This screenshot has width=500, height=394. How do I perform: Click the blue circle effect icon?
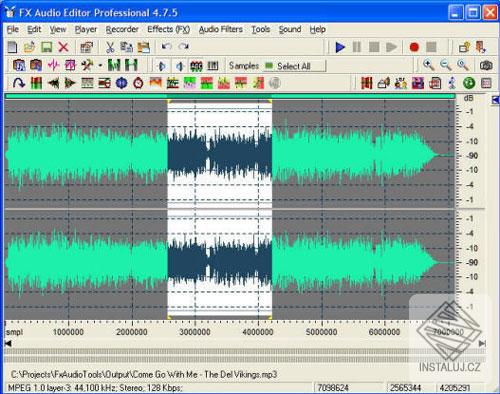point(121,83)
